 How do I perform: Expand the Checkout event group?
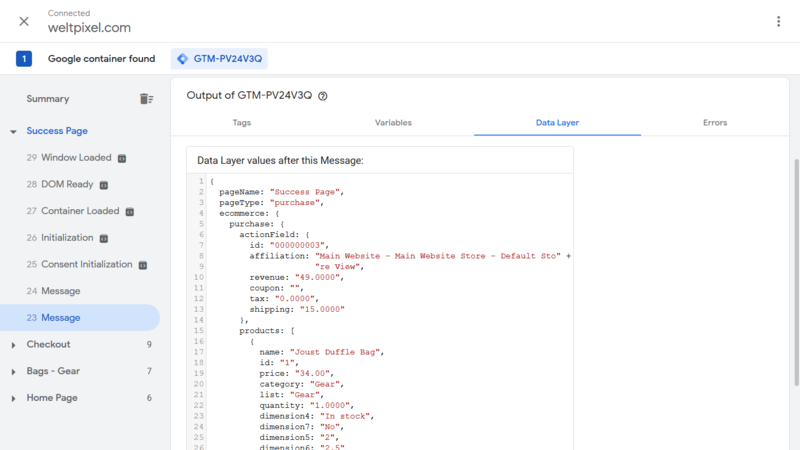(x=13, y=345)
